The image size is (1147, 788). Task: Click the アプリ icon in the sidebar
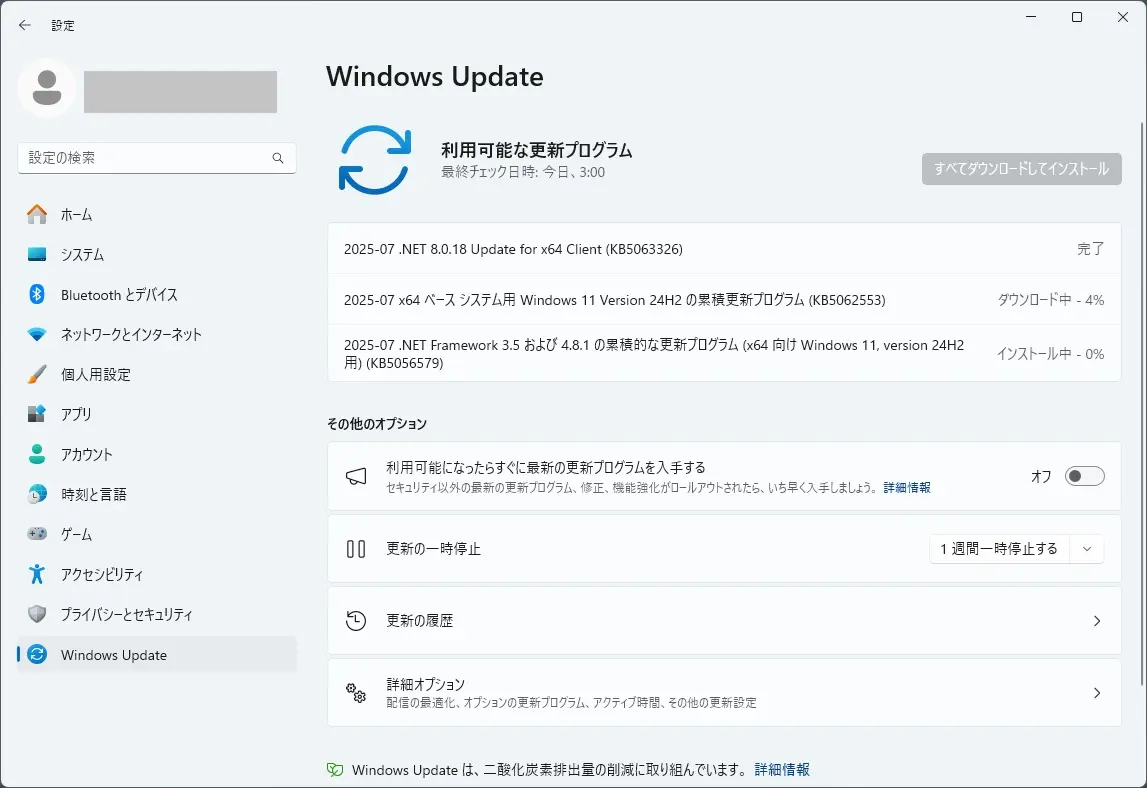point(37,414)
